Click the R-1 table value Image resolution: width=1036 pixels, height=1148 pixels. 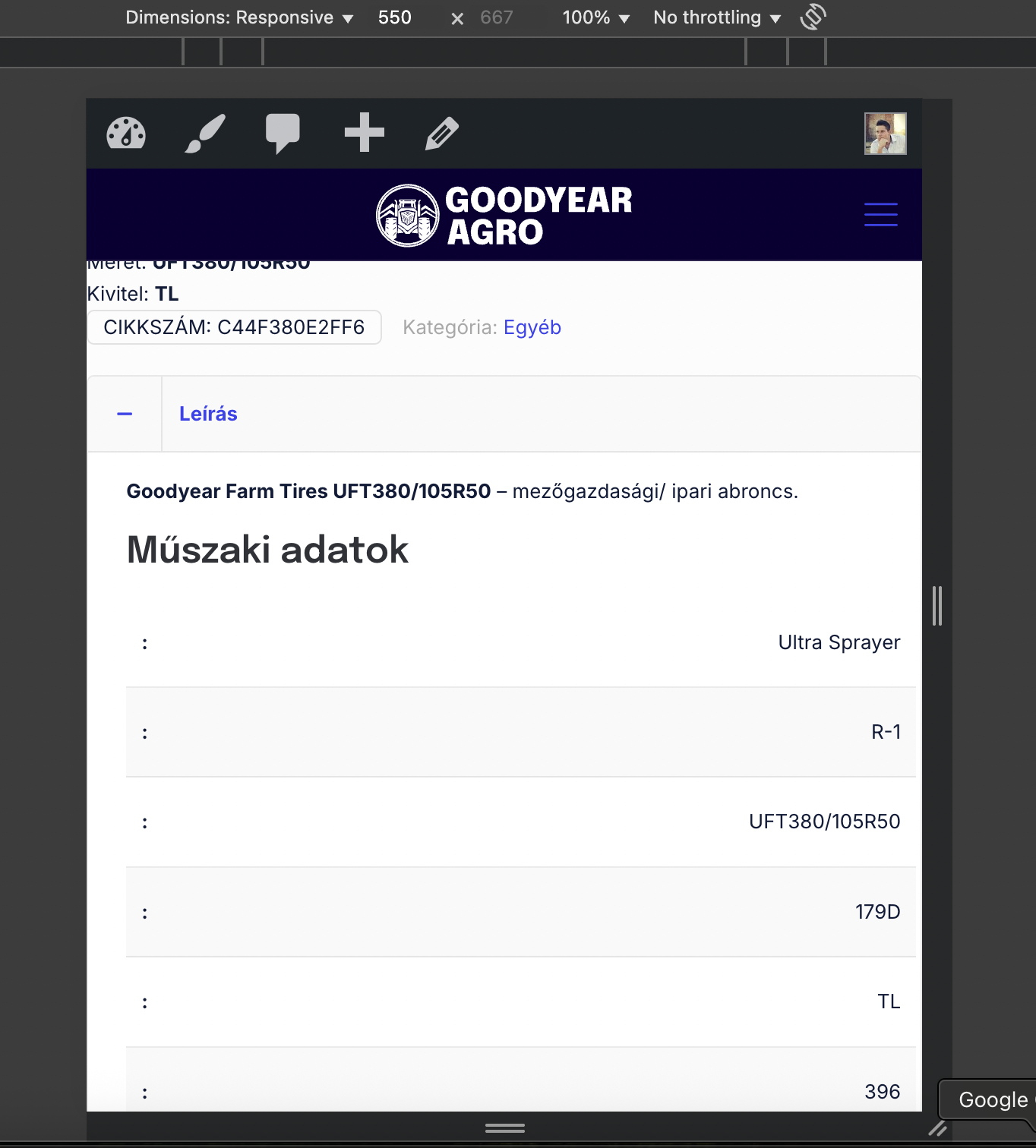click(886, 732)
